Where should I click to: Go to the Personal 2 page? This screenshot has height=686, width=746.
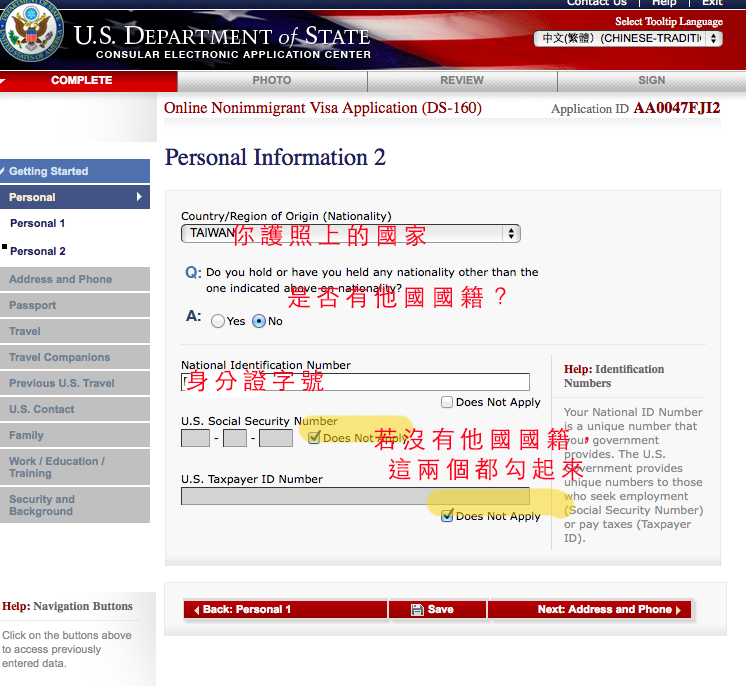click(x=38, y=251)
